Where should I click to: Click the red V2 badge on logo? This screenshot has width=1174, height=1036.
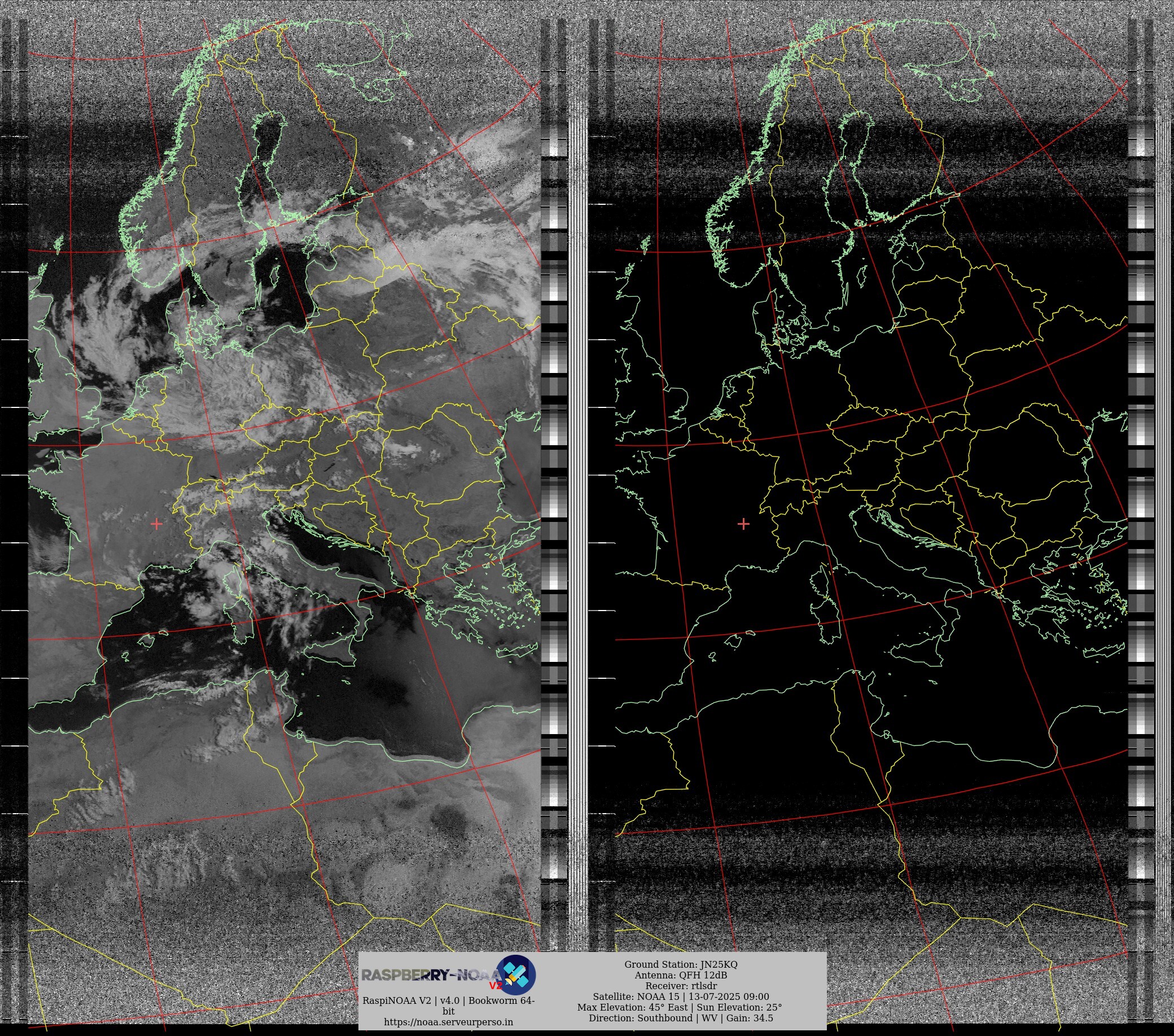point(495,985)
